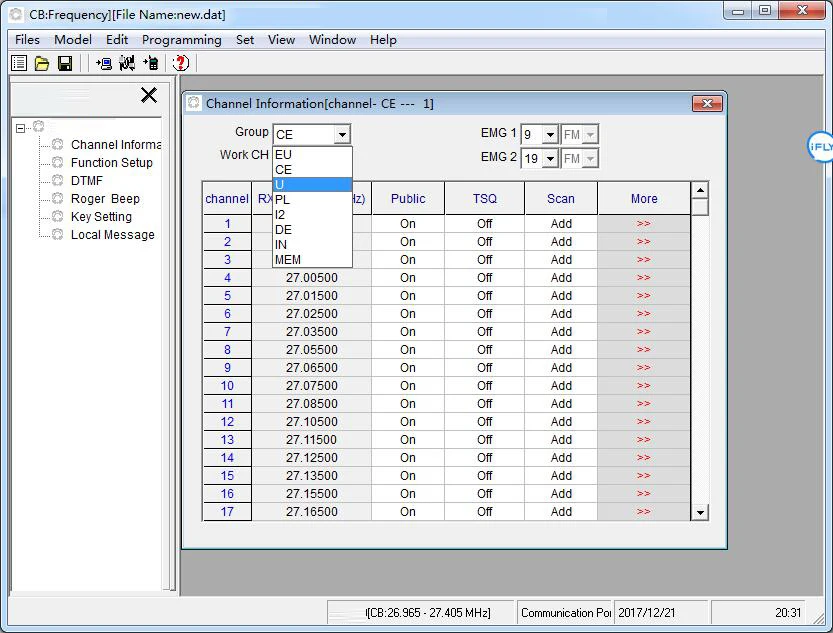Click the iFLY floating badge icon

point(821,146)
